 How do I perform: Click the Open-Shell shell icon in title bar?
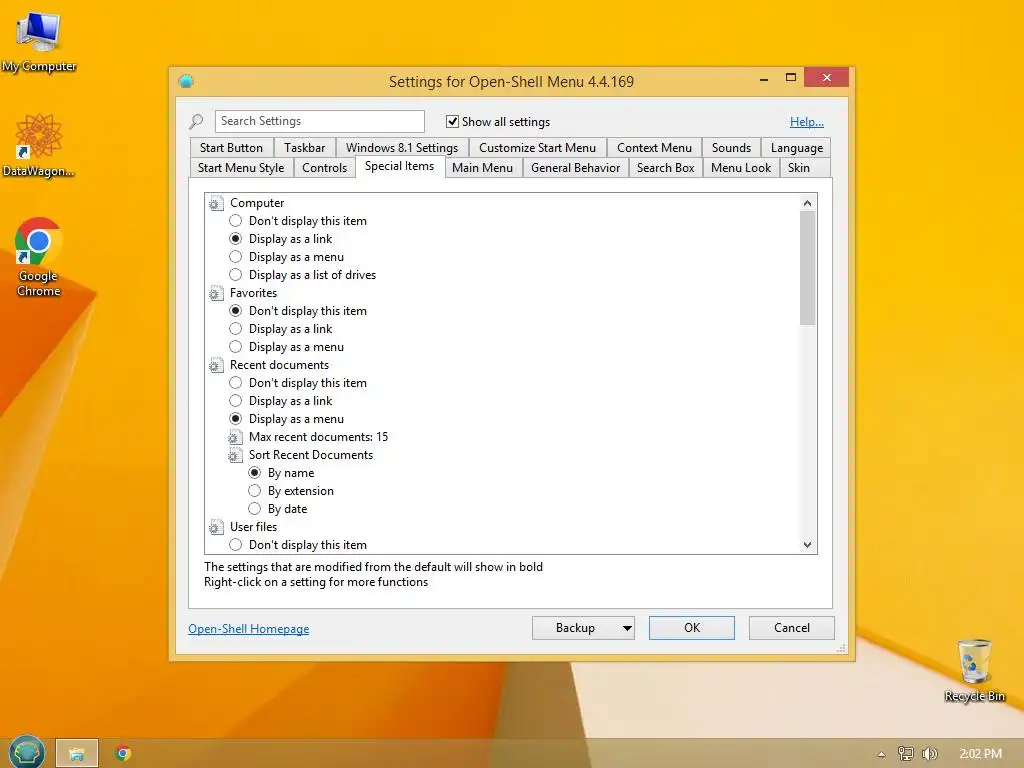point(186,81)
